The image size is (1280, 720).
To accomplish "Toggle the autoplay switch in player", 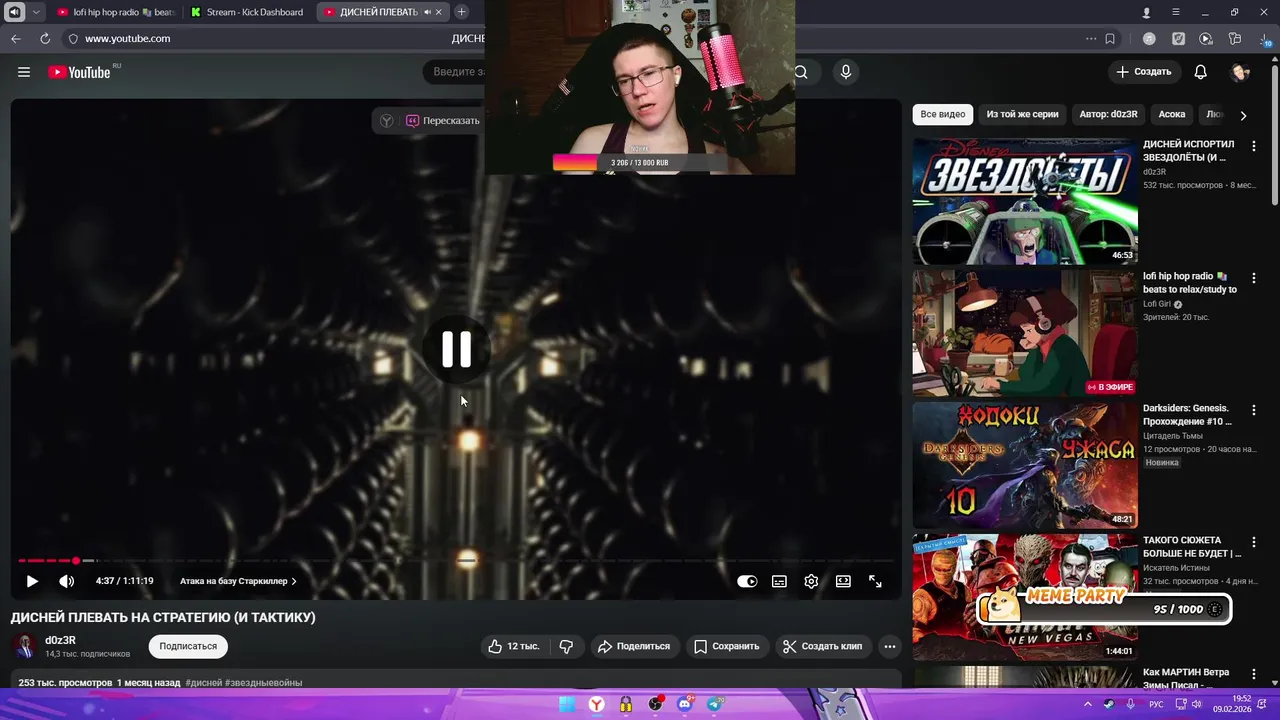I will pyautogui.click(x=747, y=581).
